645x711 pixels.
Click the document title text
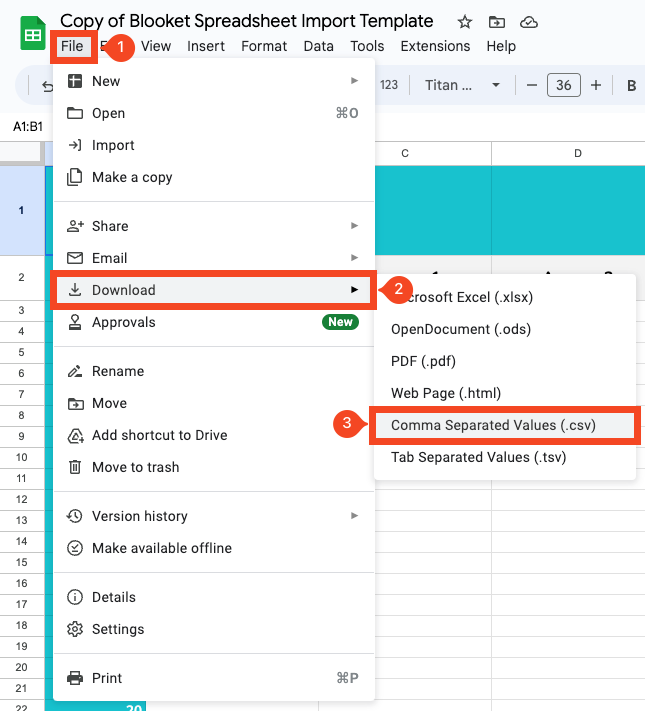coord(247,21)
